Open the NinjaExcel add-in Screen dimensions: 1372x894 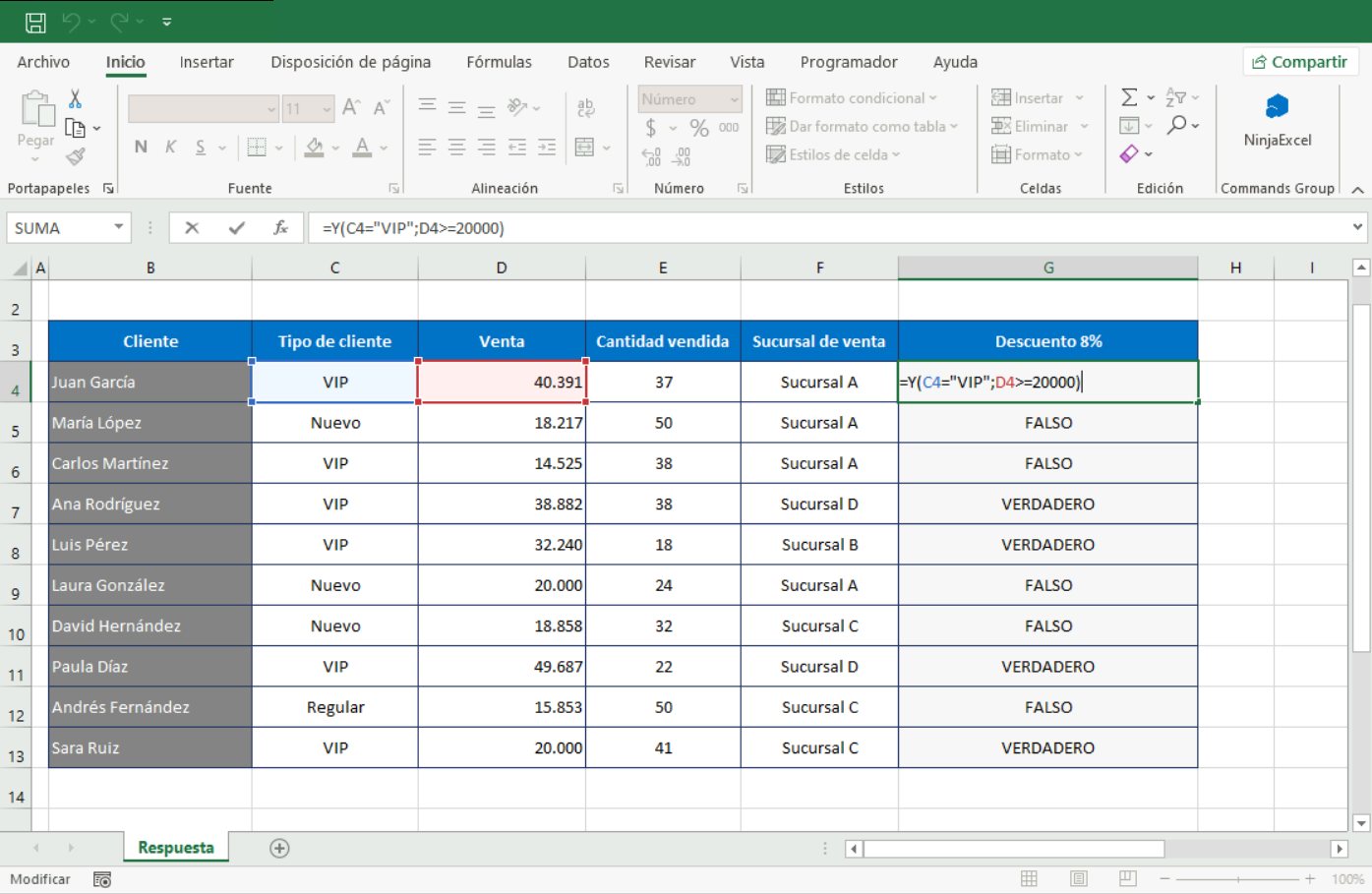pyautogui.click(x=1277, y=120)
